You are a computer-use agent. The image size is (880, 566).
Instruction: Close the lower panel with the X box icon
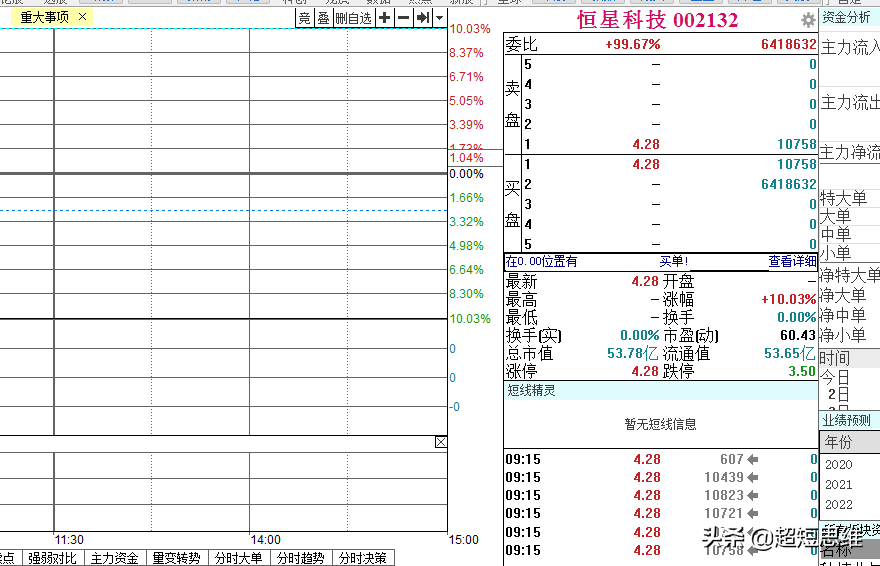point(441,442)
